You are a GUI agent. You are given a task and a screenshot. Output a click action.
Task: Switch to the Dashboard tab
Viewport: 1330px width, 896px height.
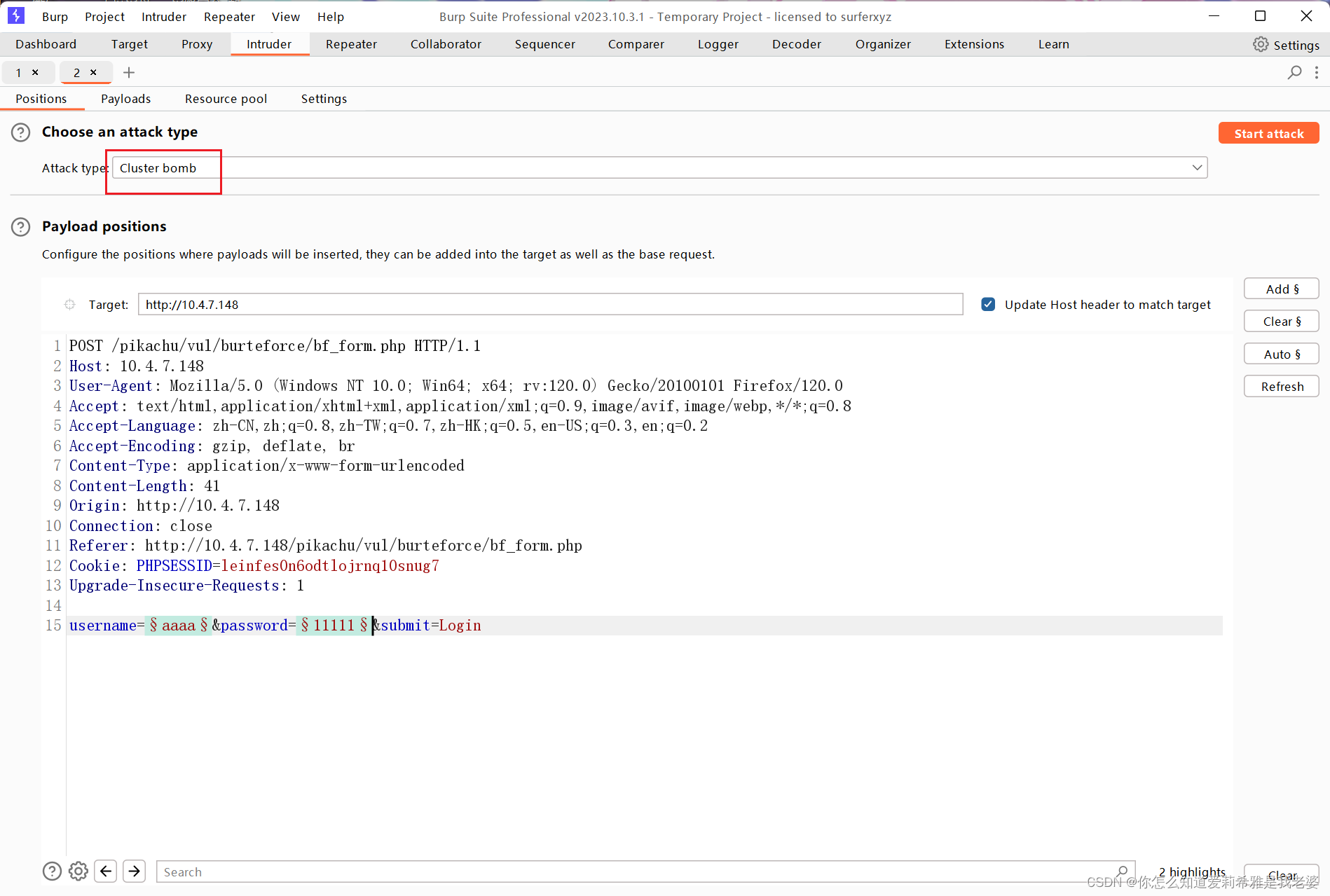pos(46,44)
